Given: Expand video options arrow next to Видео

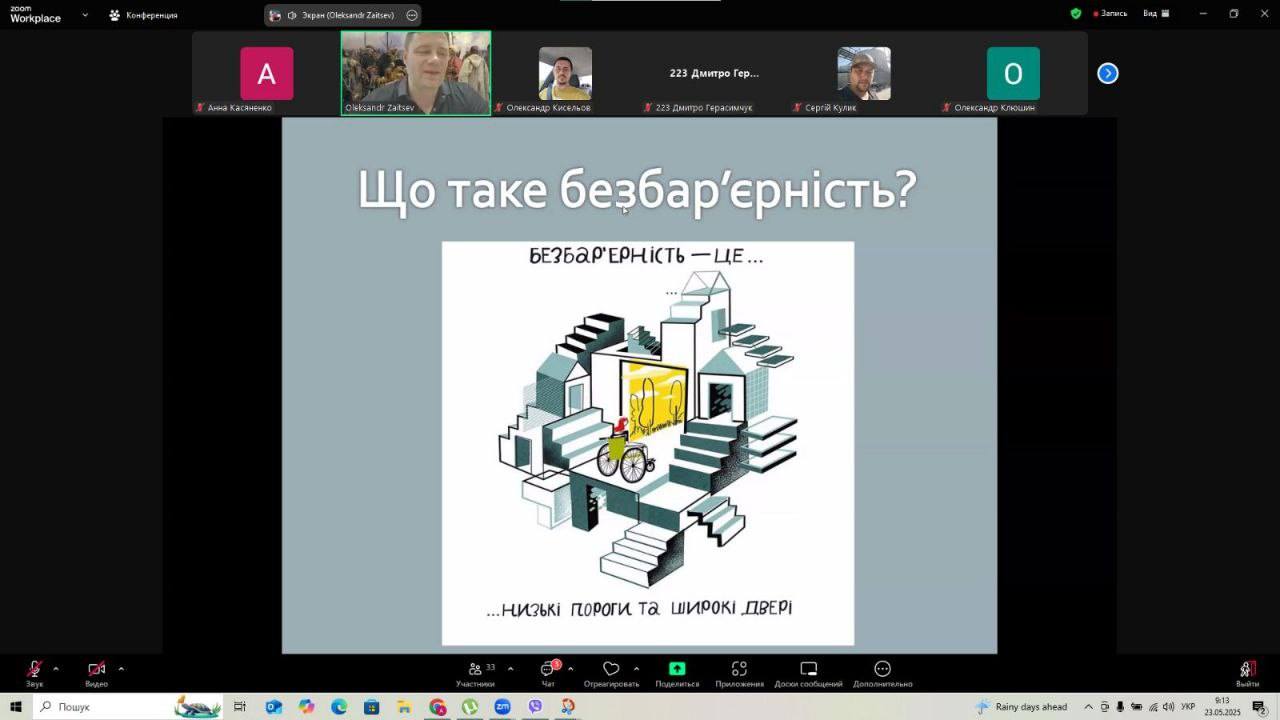Looking at the screenshot, I should [121, 669].
